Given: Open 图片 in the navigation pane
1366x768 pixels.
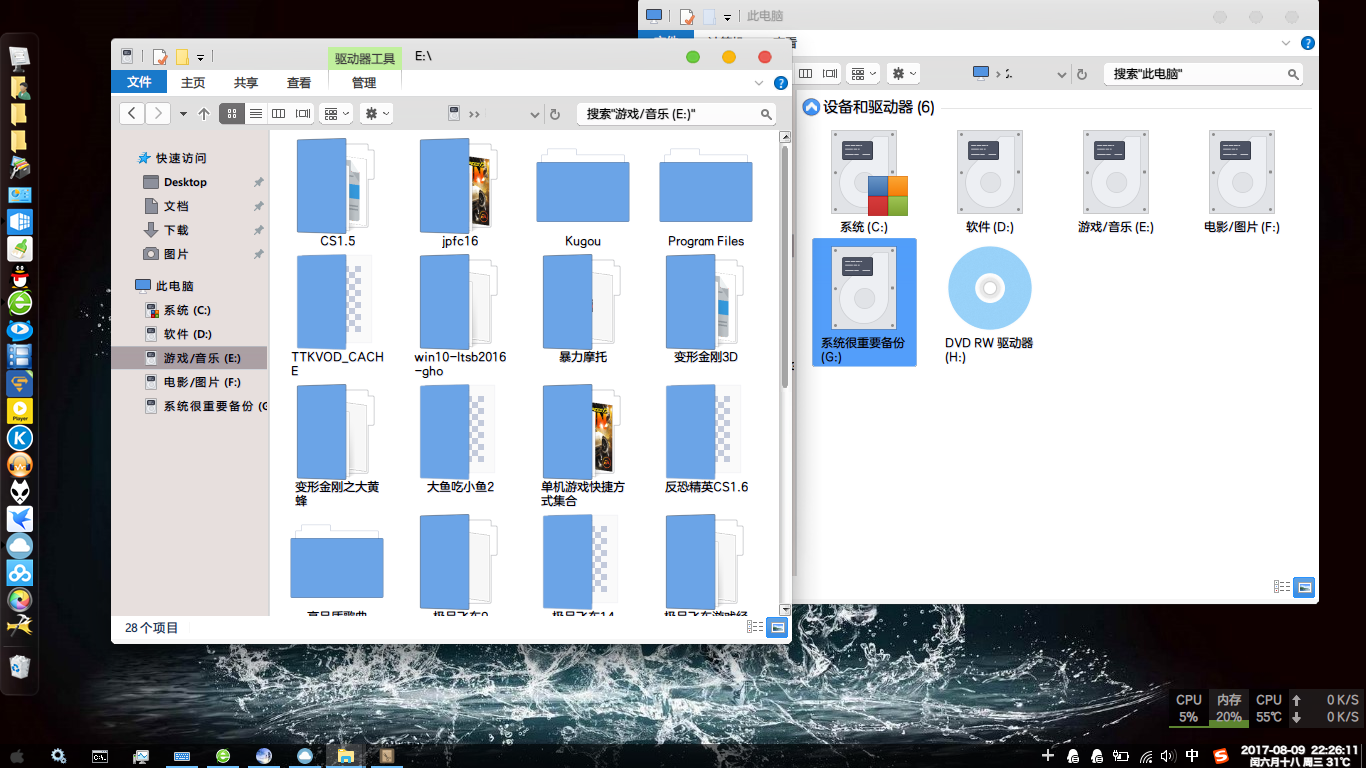Looking at the screenshot, I should [x=176, y=254].
